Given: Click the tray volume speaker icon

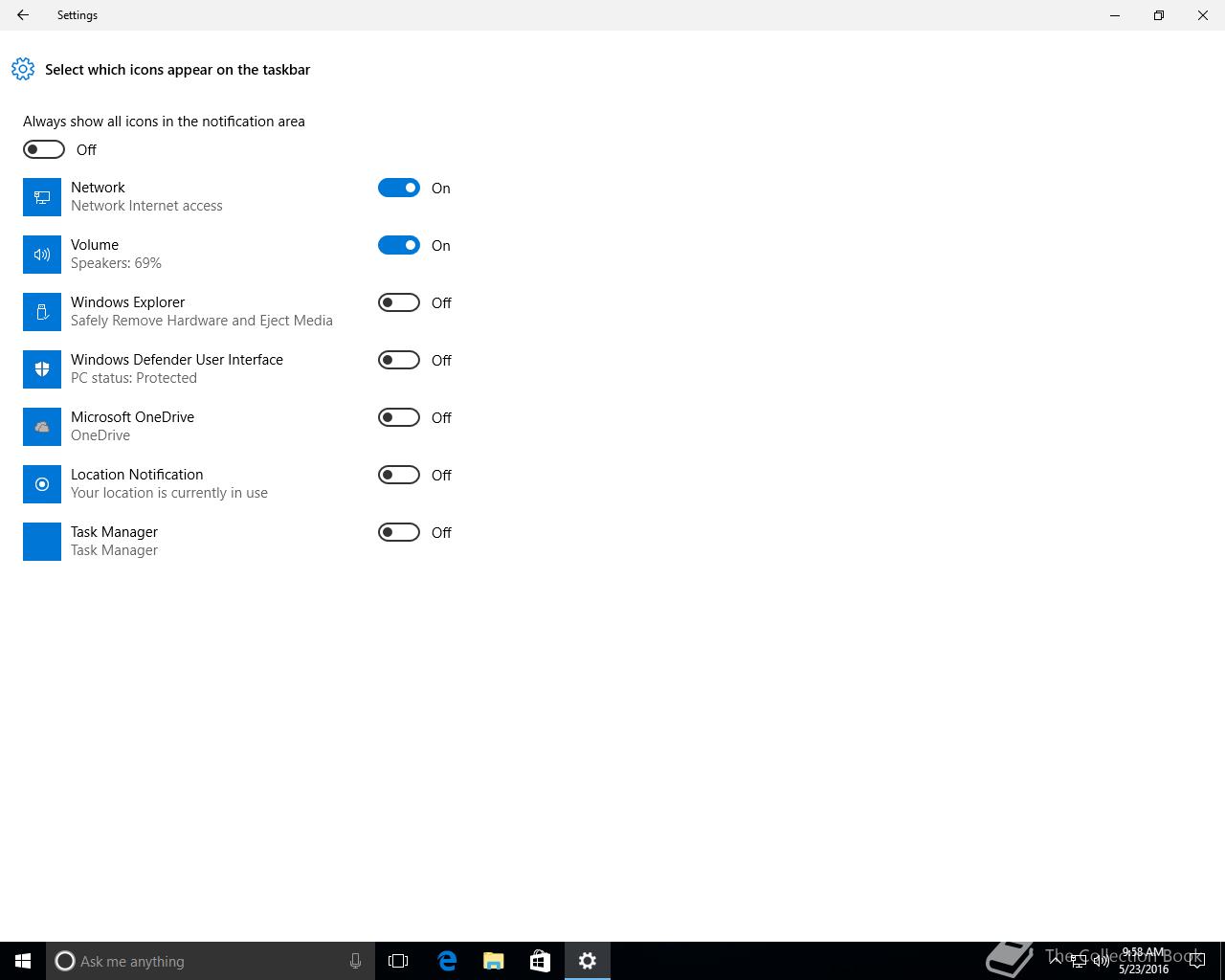Looking at the screenshot, I should click(1102, 961).
